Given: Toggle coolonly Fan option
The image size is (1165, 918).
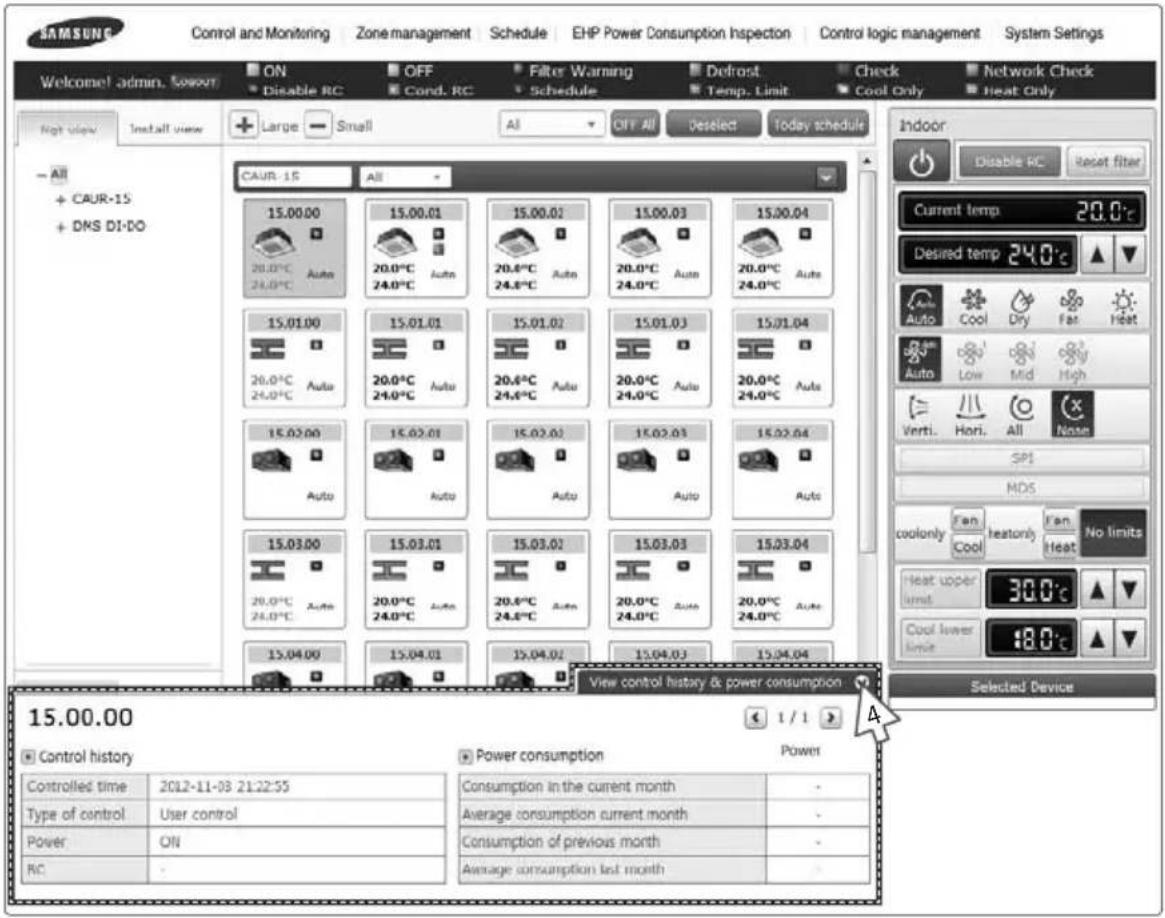Looking at the screenshot, I should [x=967, y=520].
